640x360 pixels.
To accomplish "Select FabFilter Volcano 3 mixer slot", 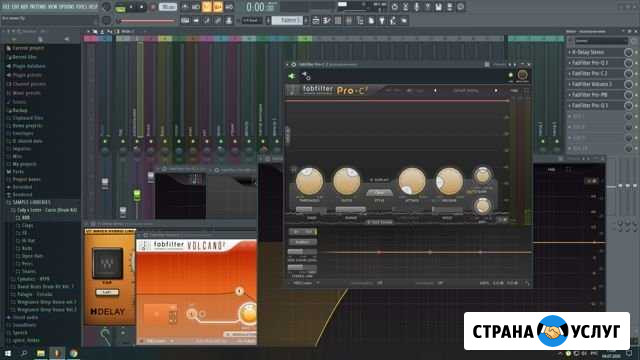I will click(x=592, y=84).
